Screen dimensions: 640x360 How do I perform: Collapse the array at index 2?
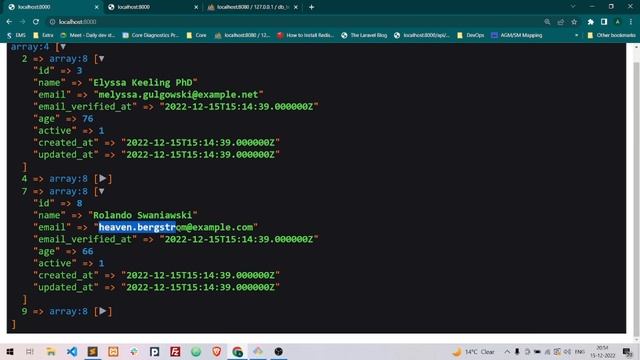[101, 59]
